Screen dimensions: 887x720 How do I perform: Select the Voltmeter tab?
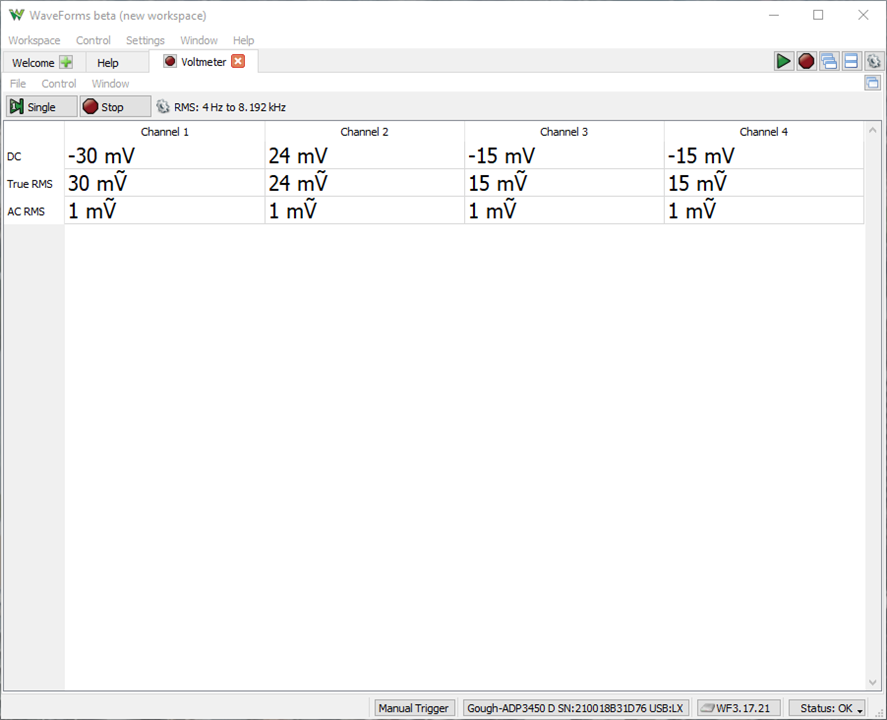click(x=204, y=61)
